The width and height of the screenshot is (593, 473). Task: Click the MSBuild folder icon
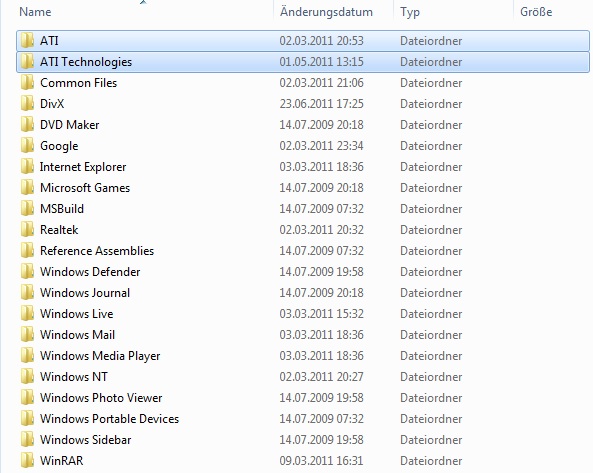point(27,209)
